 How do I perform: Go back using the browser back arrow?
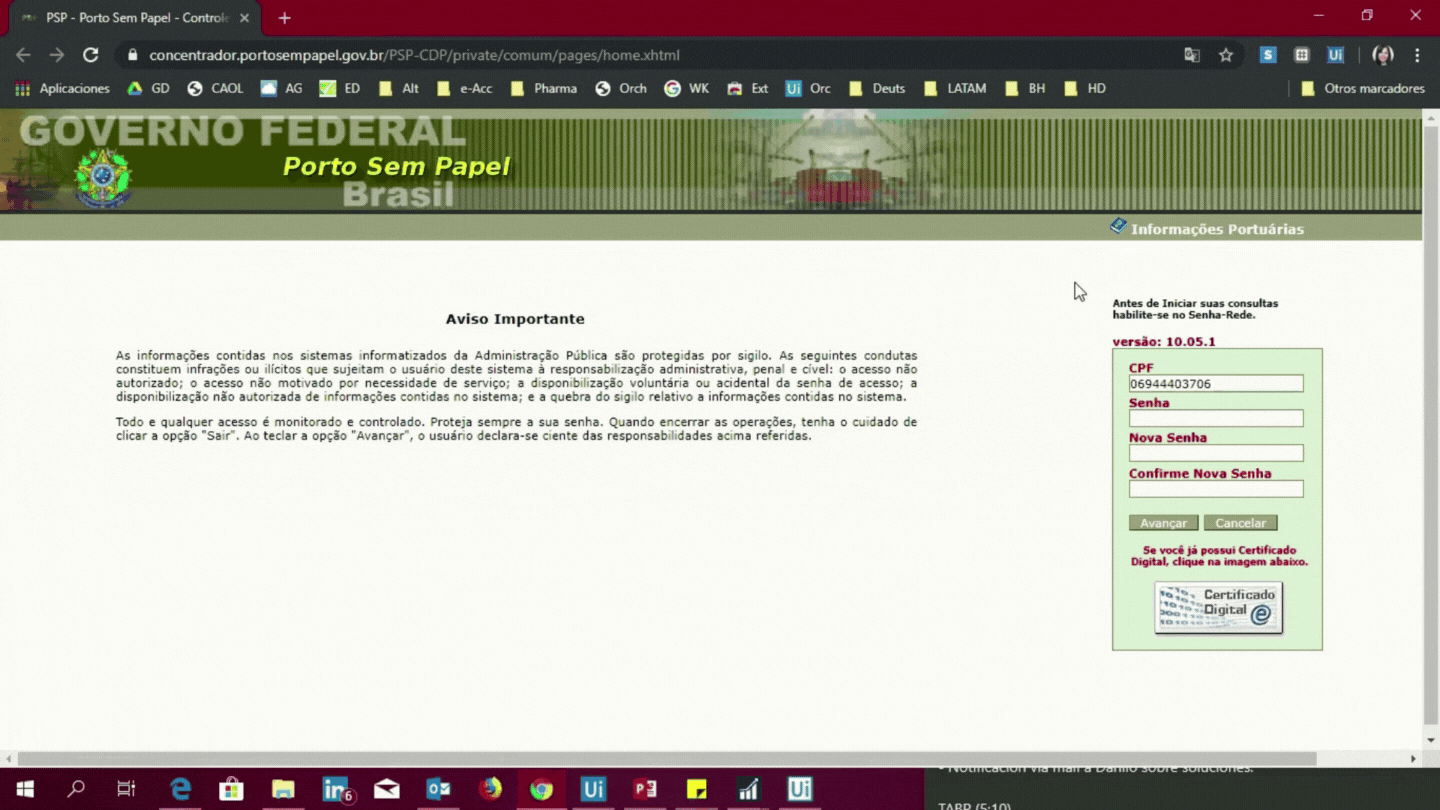click(x=23, y=55)
